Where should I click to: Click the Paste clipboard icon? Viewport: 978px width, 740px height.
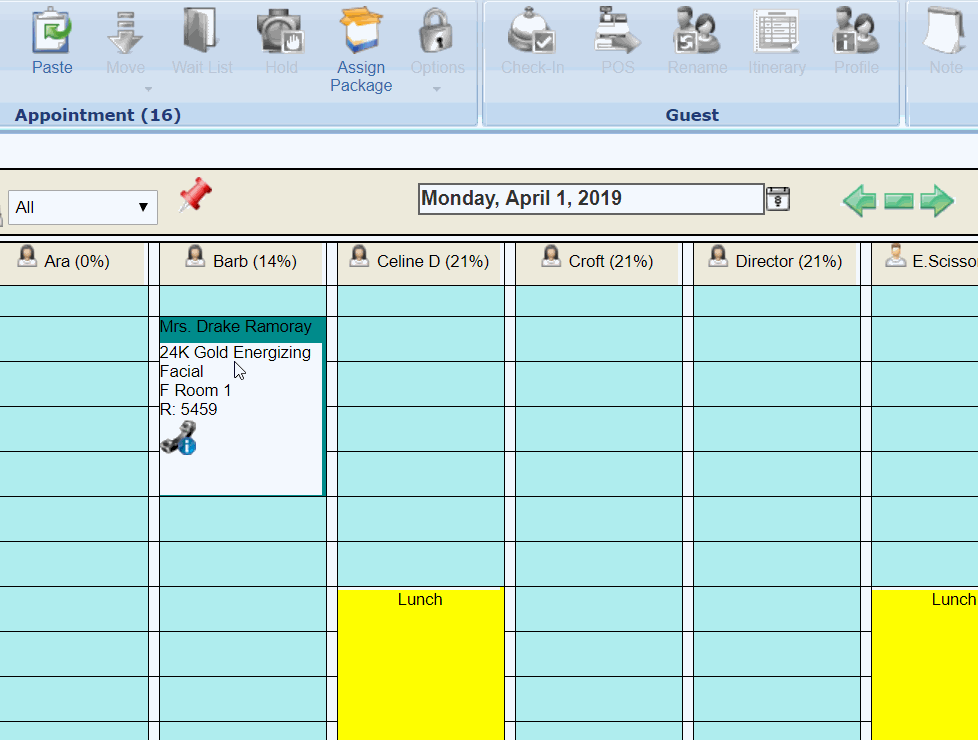pyautogui.click(x=52, y=30)
